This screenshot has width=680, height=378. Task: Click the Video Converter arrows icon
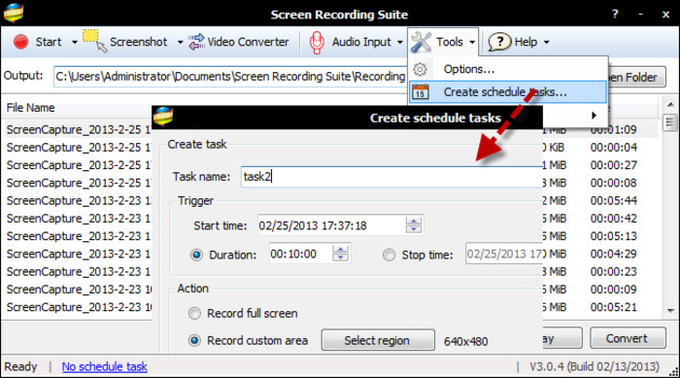pyautogui.click(x=196, y=42)
